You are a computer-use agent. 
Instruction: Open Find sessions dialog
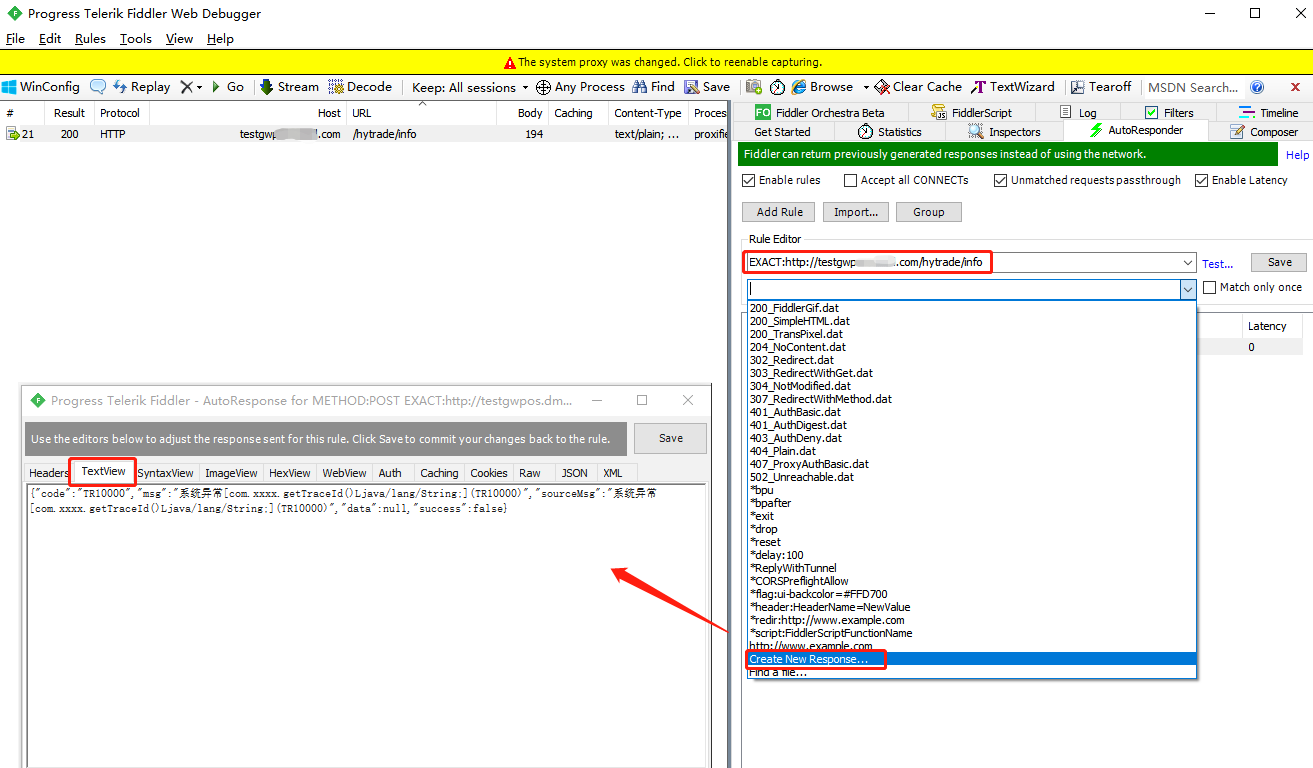654,87
